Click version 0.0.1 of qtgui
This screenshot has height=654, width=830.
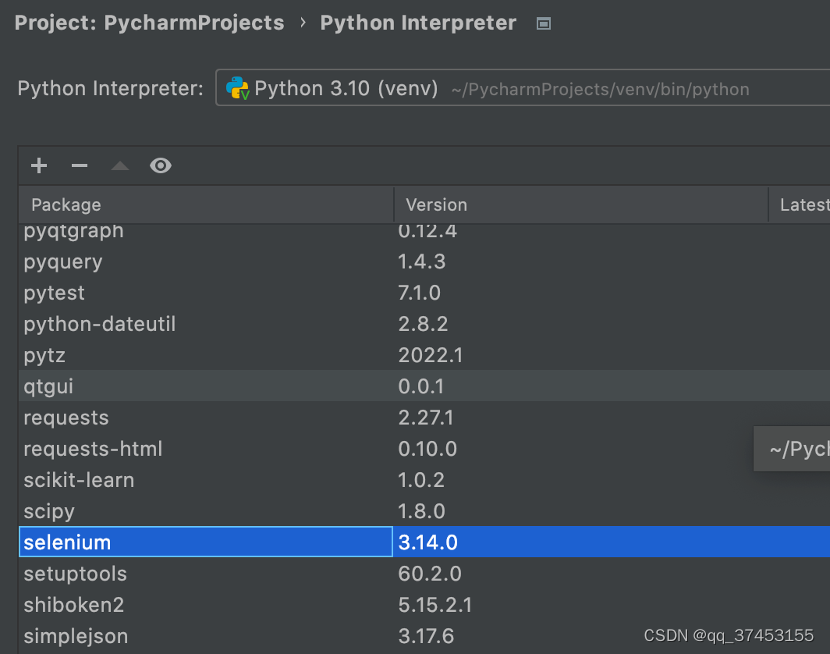pyautogui.click(x=421, y=386)
